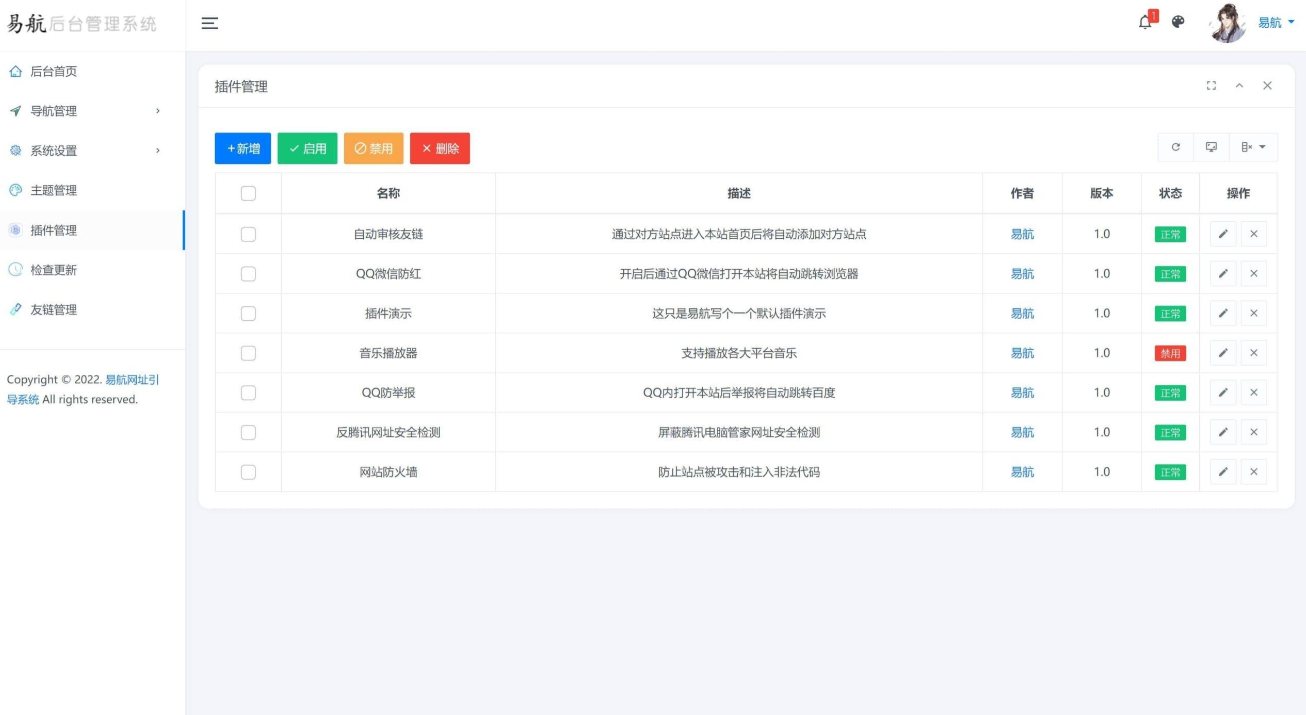The image size is (1306, 715).
Task: Click the 新增 add button
Action: pos(243,148)
